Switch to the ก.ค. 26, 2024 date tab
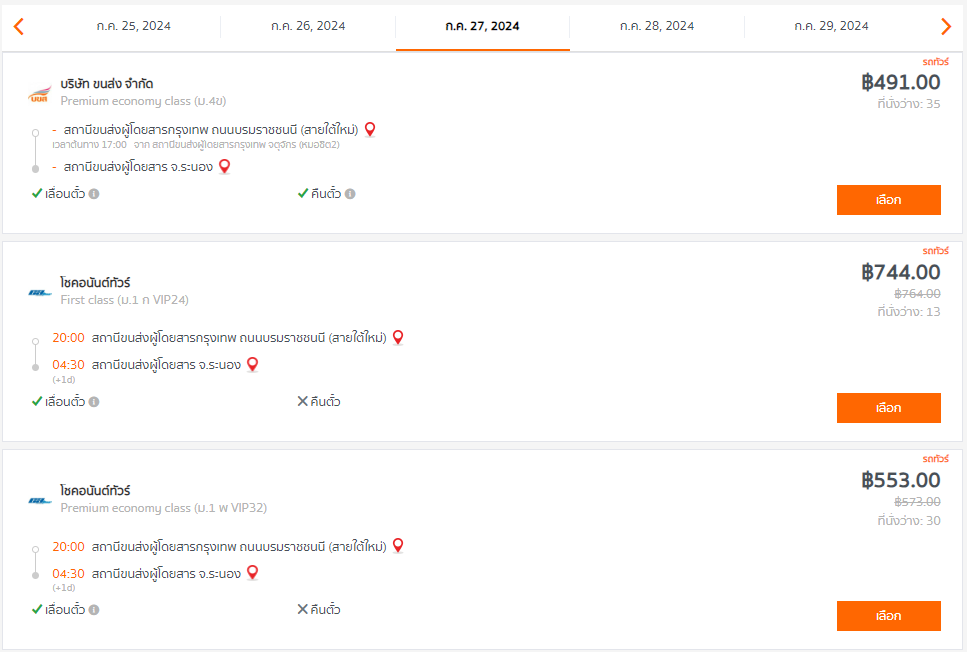 pyautogui.click(x=308, y=26)
